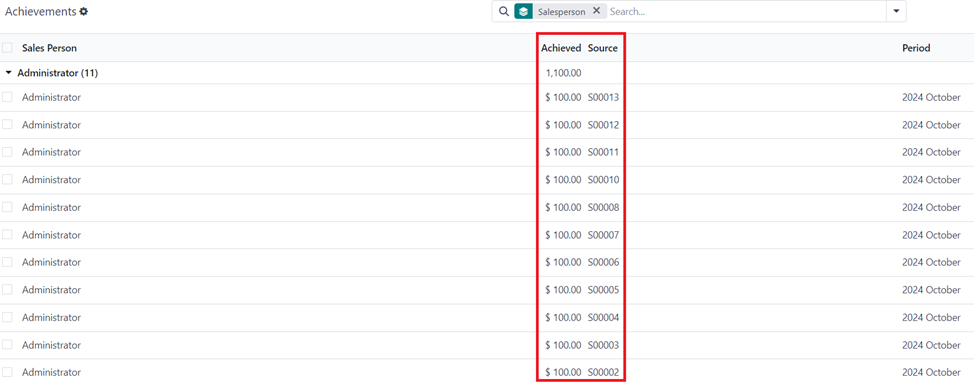The image size is (974, 384).
Task: Check the row with source S00005
Action: pos(7,290)
